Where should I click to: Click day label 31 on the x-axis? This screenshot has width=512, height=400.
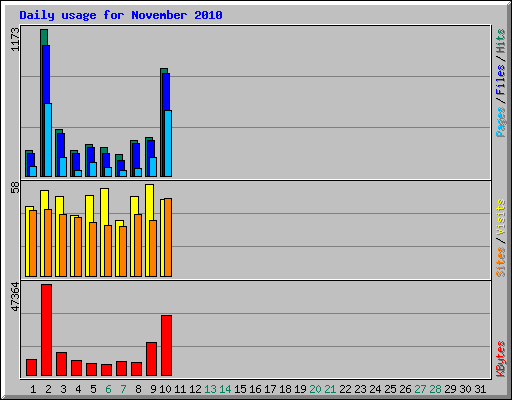pyautogui.click(x=480, y=389)
